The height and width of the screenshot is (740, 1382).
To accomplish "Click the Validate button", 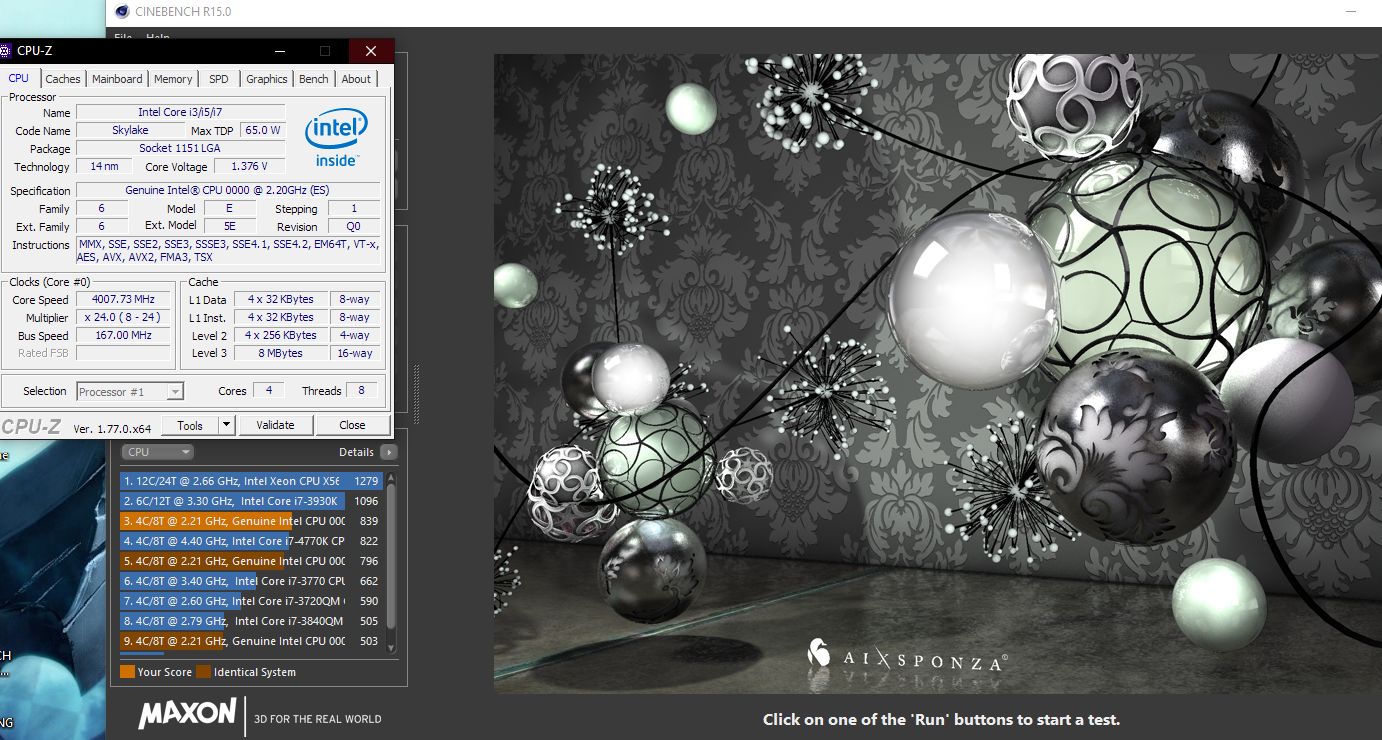I will 275,425.
